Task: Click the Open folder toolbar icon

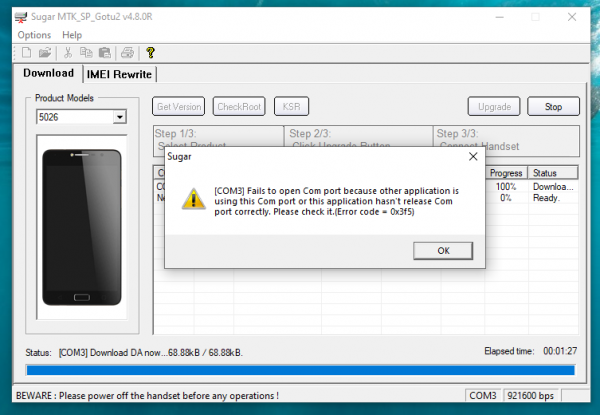Action: (x=45, y=52)
